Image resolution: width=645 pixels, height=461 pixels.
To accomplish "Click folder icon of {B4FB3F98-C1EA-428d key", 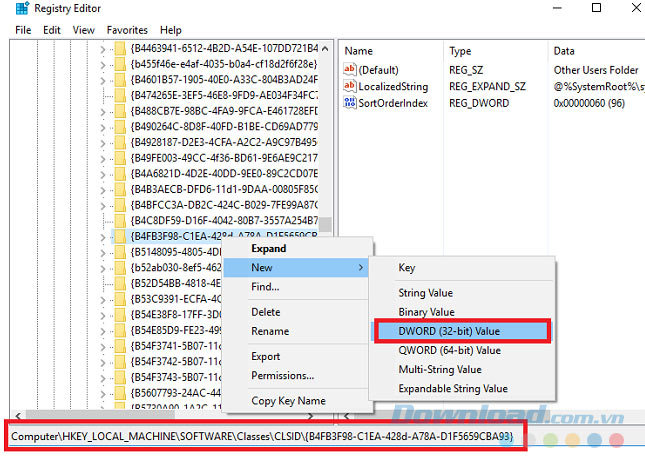I will pyautogui.click(x=120, y=236).
